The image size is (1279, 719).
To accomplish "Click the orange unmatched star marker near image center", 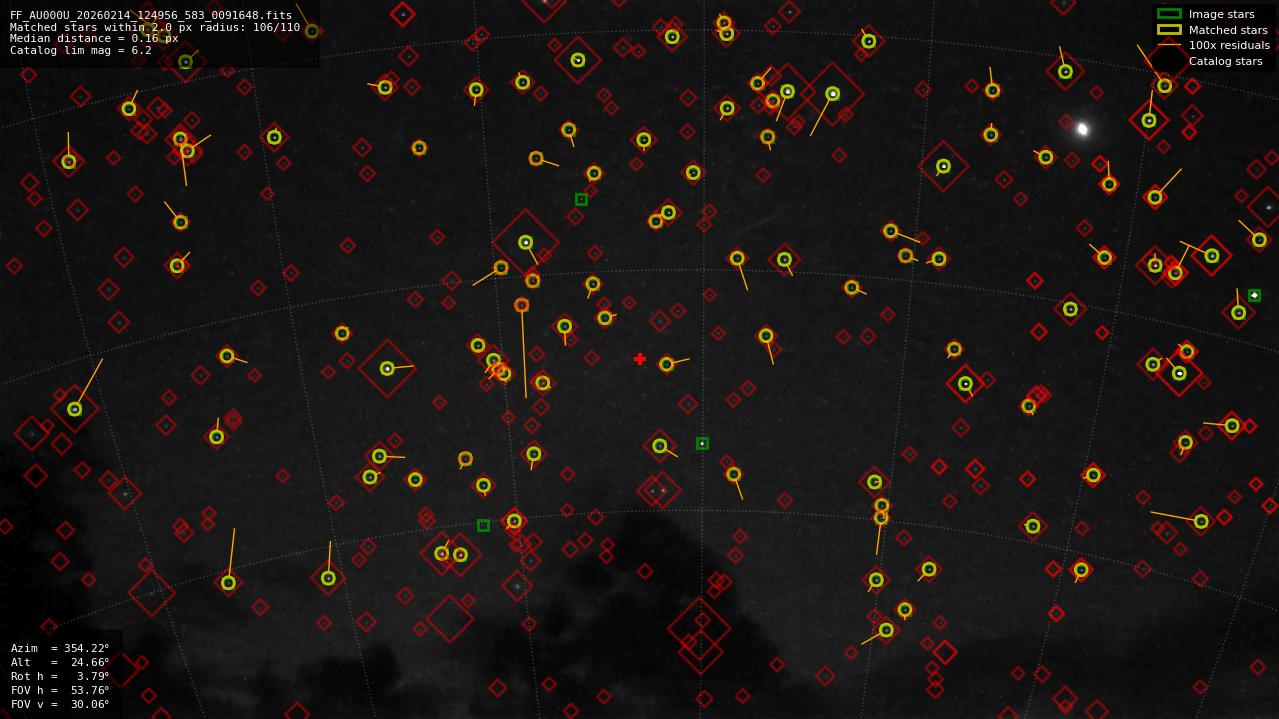I will pos(521,304).
